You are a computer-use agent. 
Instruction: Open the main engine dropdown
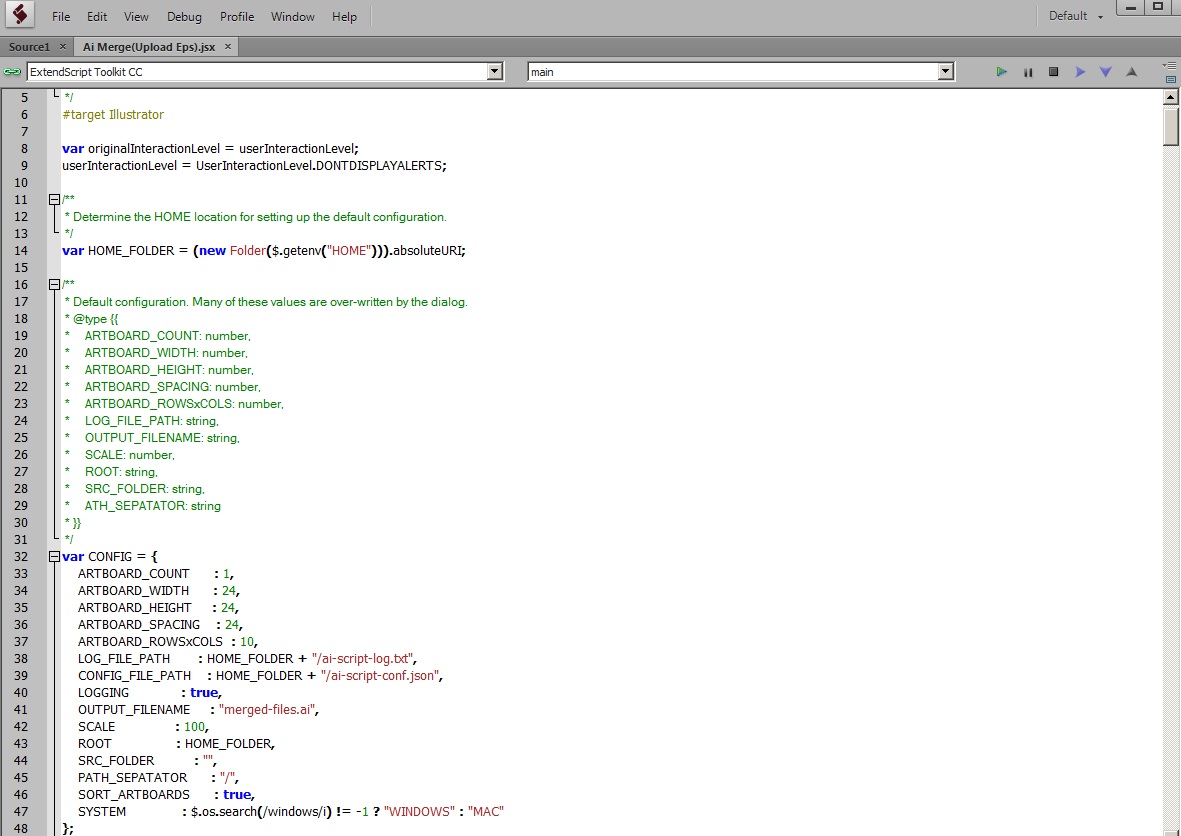945,72
